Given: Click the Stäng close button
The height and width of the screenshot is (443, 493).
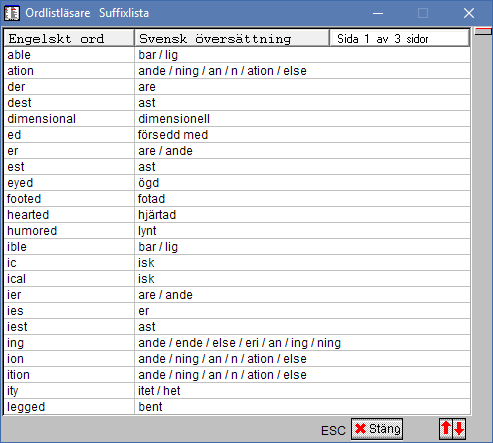Looking at the screenshot, I should (377, 429).
